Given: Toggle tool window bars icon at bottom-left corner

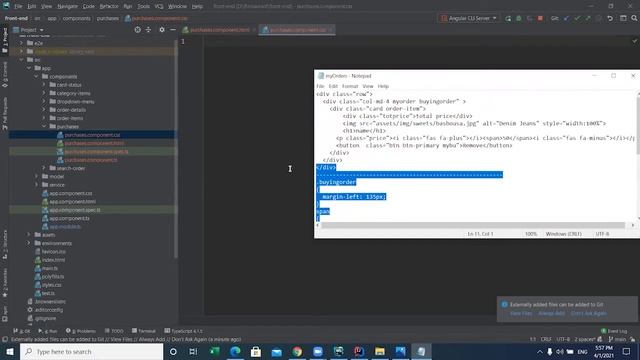Looking at the screenshot, I should click(x=4, y=339).
